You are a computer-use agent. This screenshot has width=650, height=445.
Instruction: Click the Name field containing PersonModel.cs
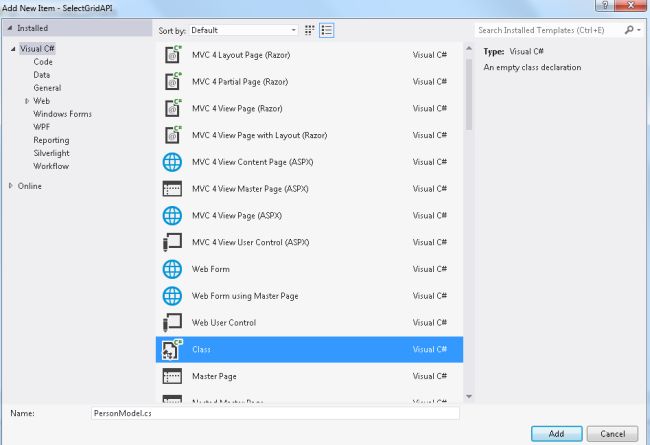(275, 413)
